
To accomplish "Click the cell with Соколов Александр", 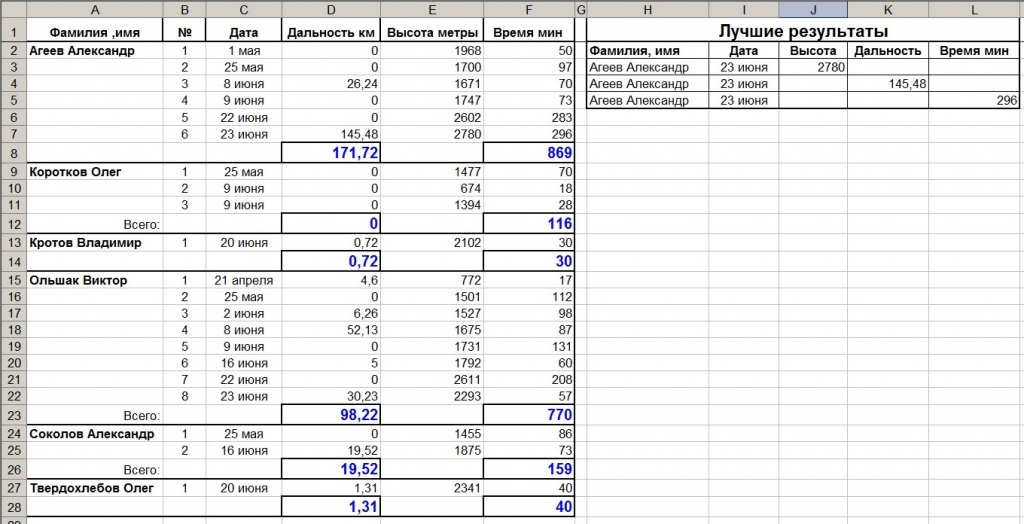I will pos(95,434).
